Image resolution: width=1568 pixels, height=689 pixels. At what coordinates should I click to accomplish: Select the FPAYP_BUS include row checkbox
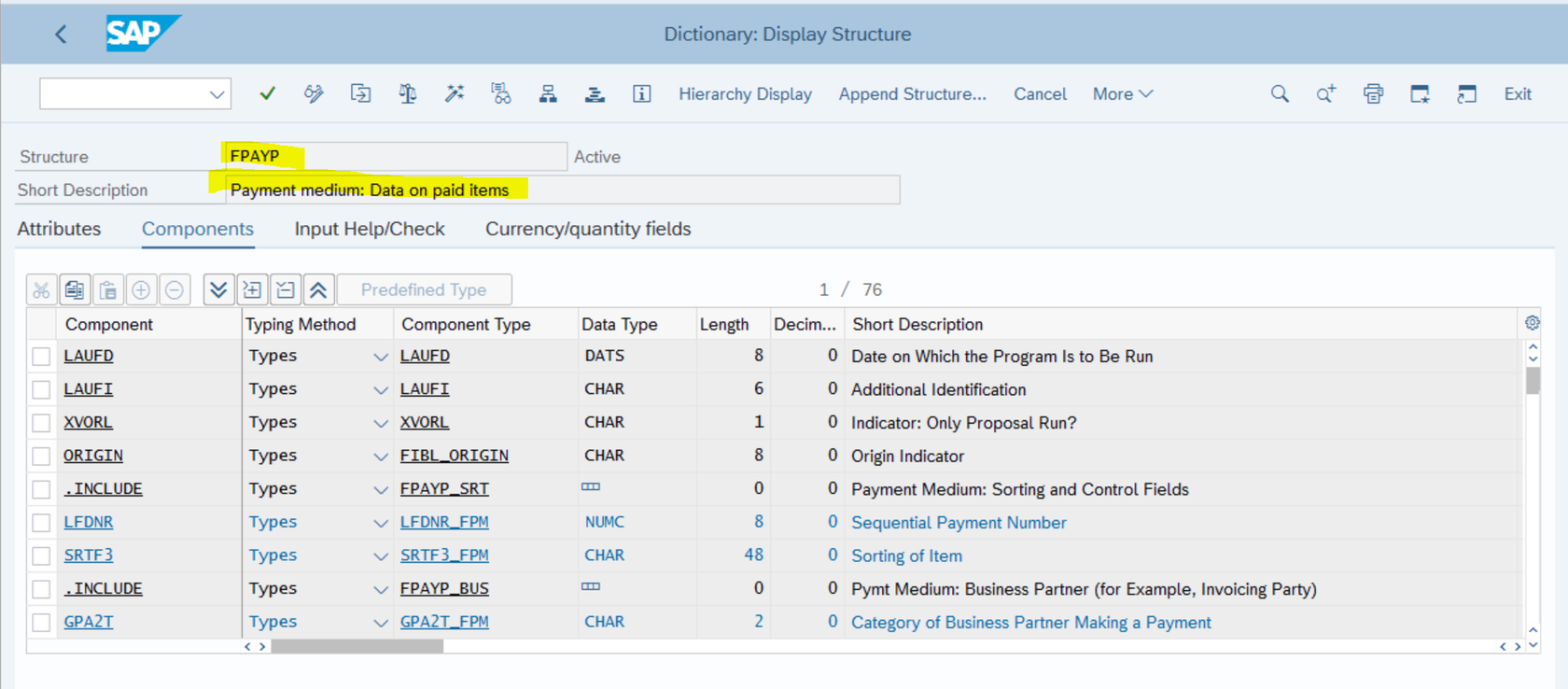click(x=41, y=589)
